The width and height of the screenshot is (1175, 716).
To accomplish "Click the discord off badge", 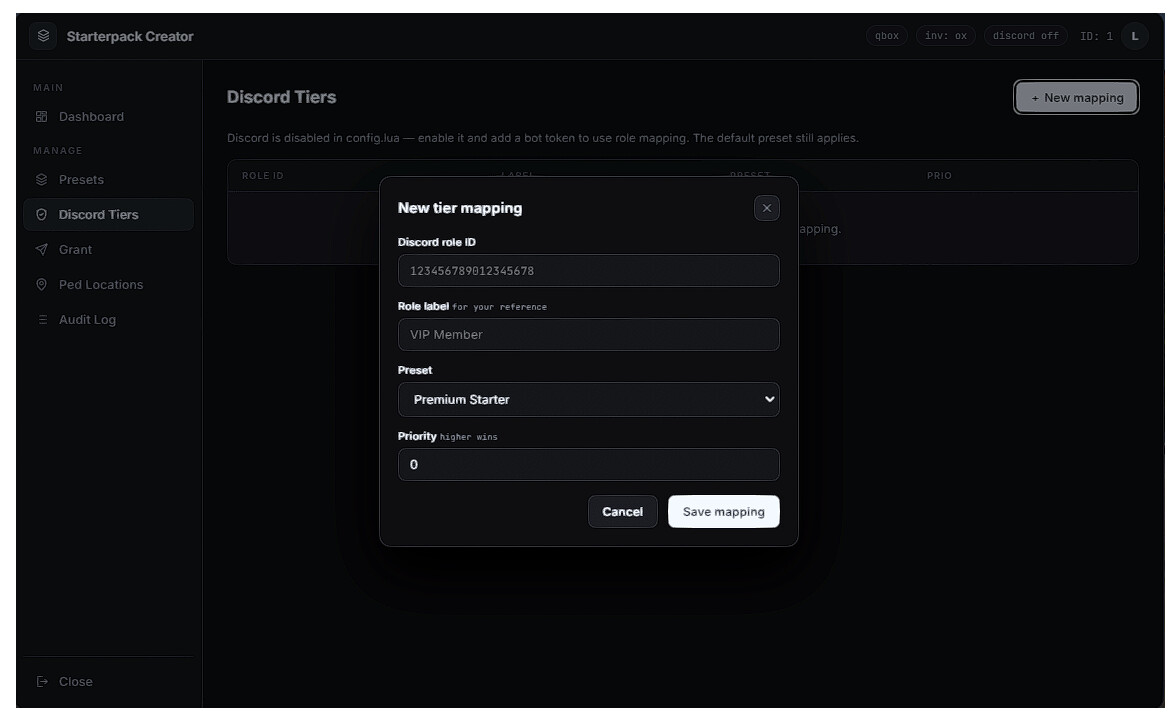I will click(x=1026, y=36).
